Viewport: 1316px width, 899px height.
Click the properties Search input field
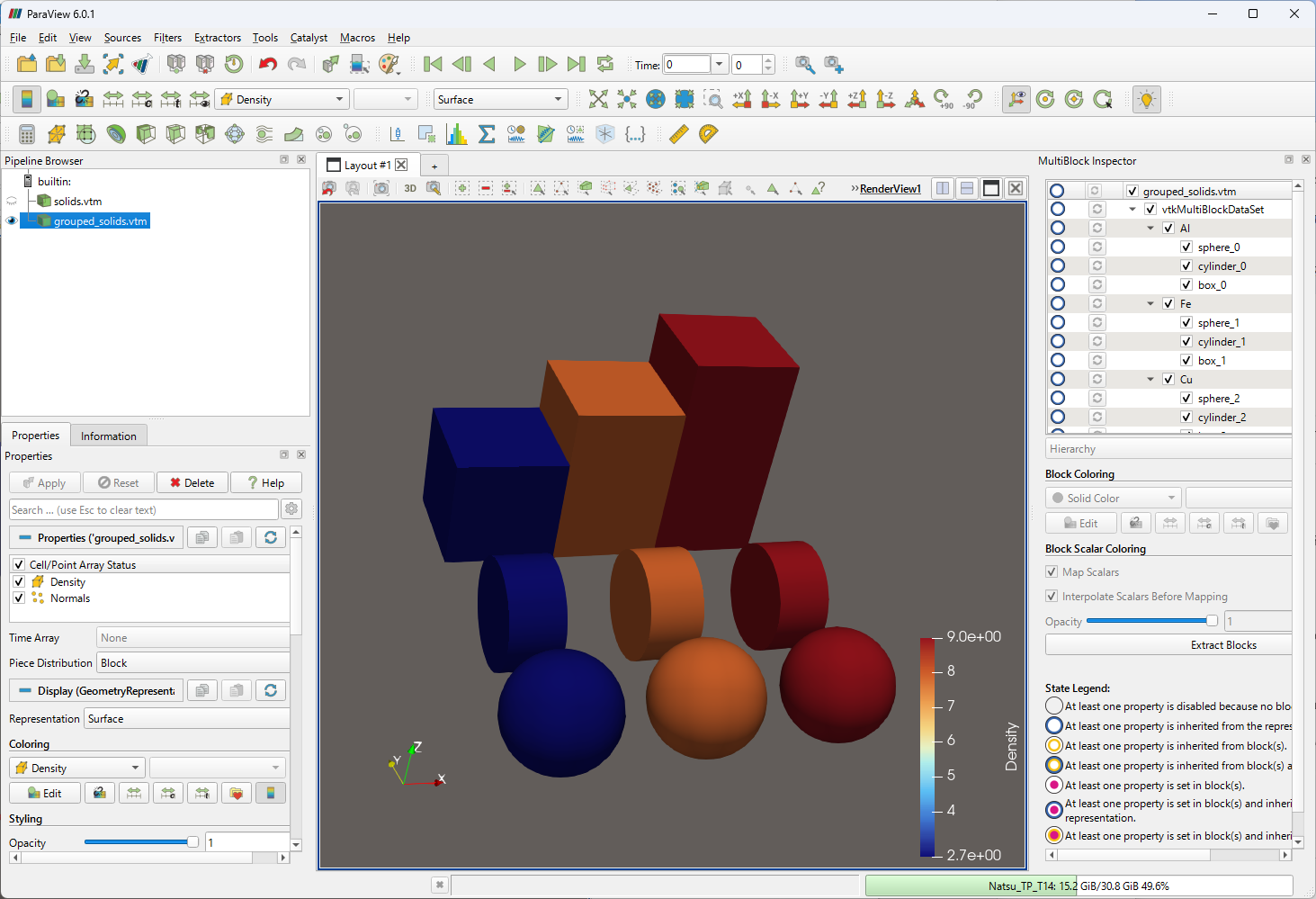144,509
